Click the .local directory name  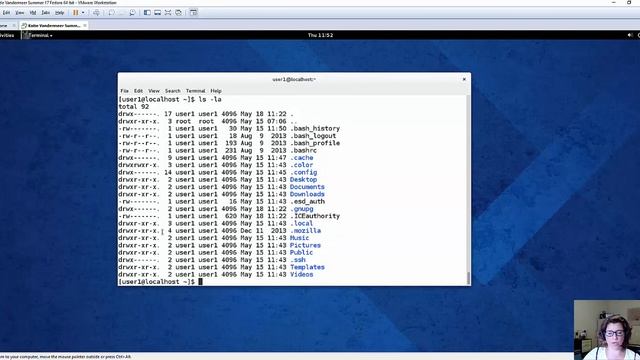click(302, 224)
